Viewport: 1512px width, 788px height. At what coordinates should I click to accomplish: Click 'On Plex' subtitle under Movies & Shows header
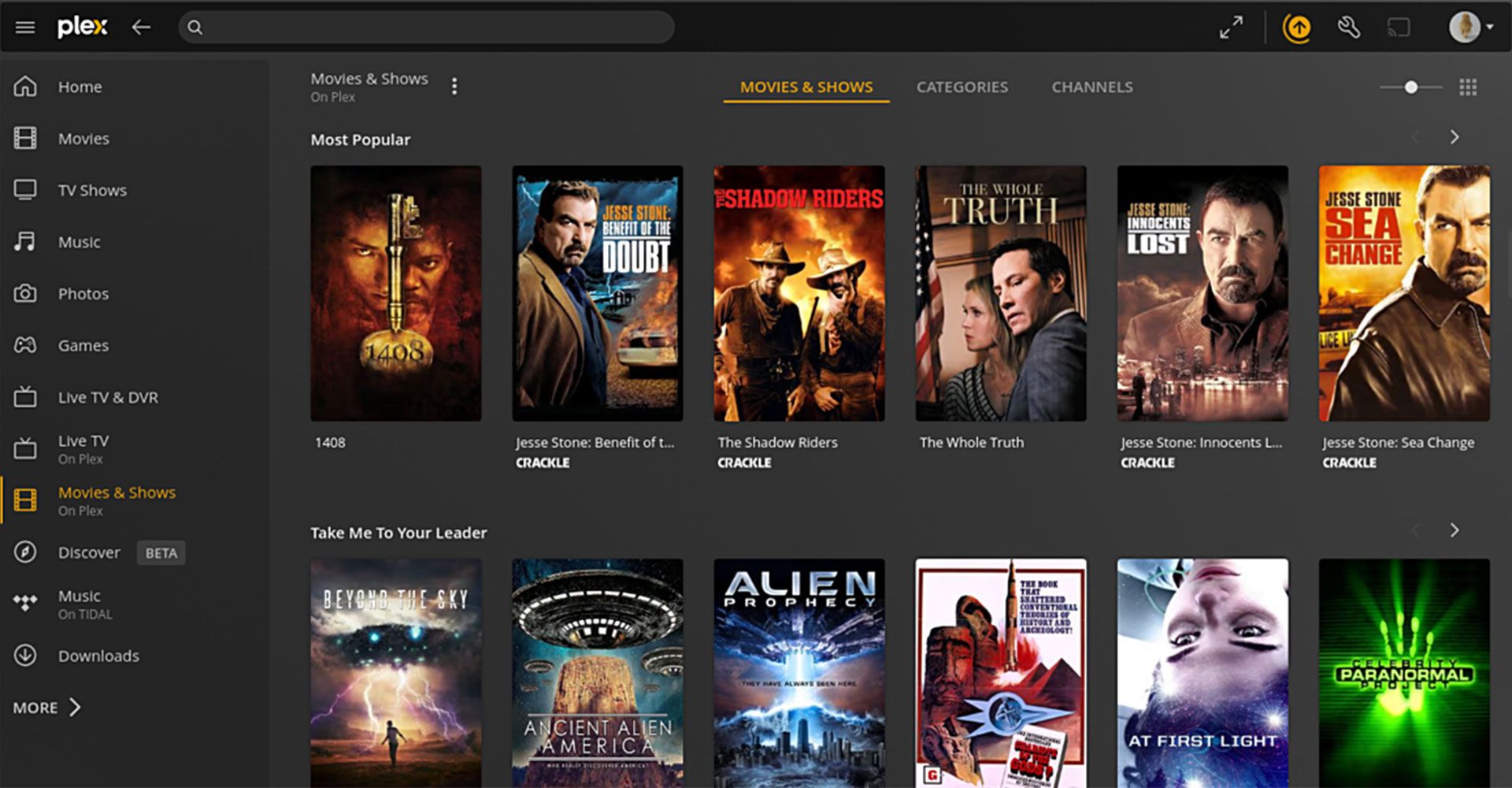click(332, 97)
